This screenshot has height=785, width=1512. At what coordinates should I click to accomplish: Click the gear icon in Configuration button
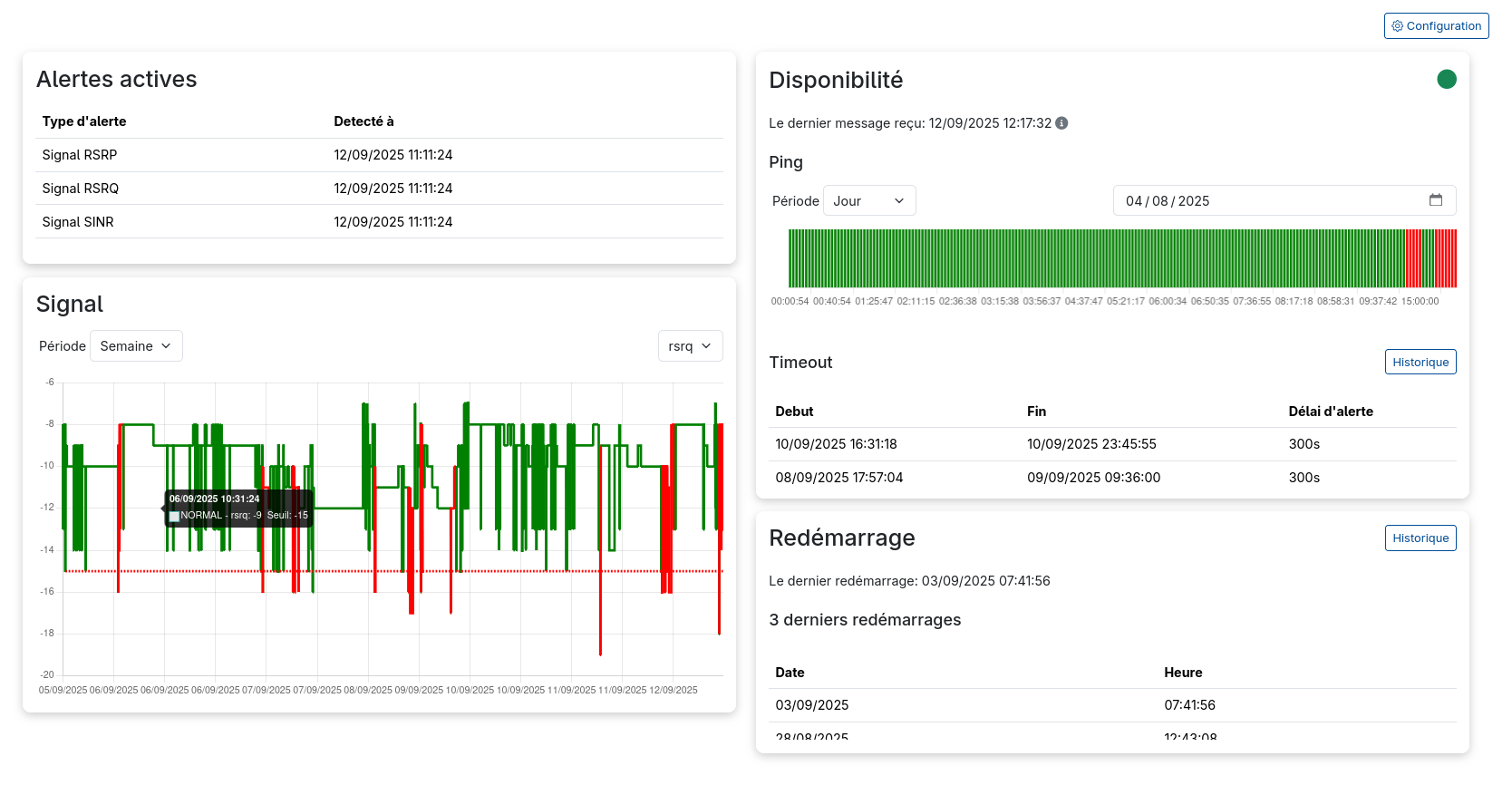pos(1397,26)
